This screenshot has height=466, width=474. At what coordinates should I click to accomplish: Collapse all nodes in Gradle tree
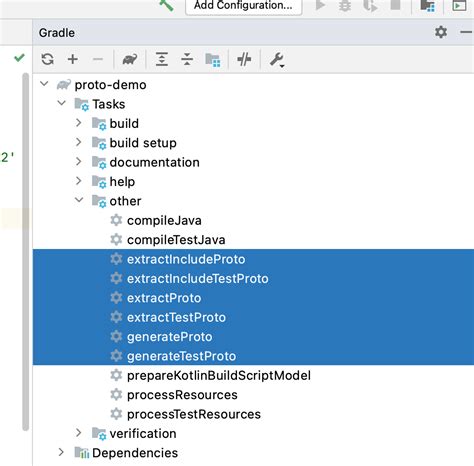coord(187,59)
